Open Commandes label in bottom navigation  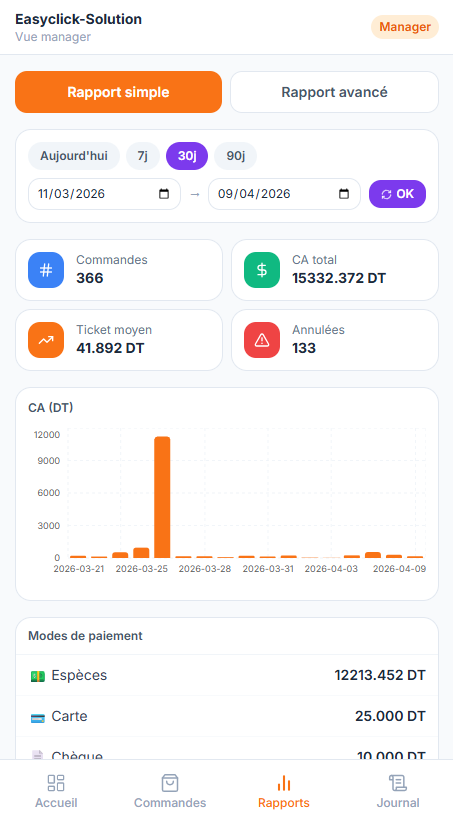170,803
